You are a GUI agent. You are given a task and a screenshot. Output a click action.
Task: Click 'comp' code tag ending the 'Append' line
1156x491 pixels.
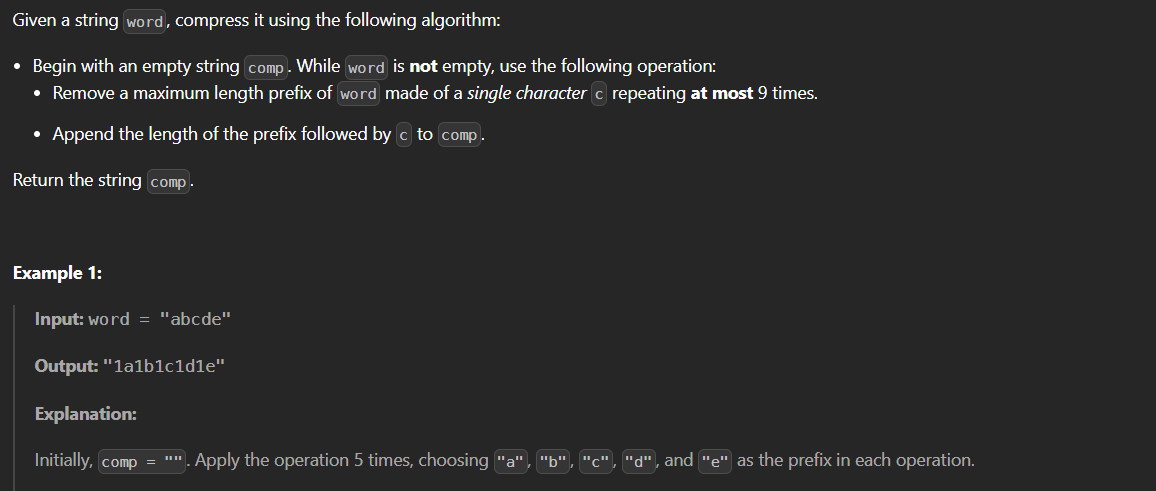click(x=459, y=135)
